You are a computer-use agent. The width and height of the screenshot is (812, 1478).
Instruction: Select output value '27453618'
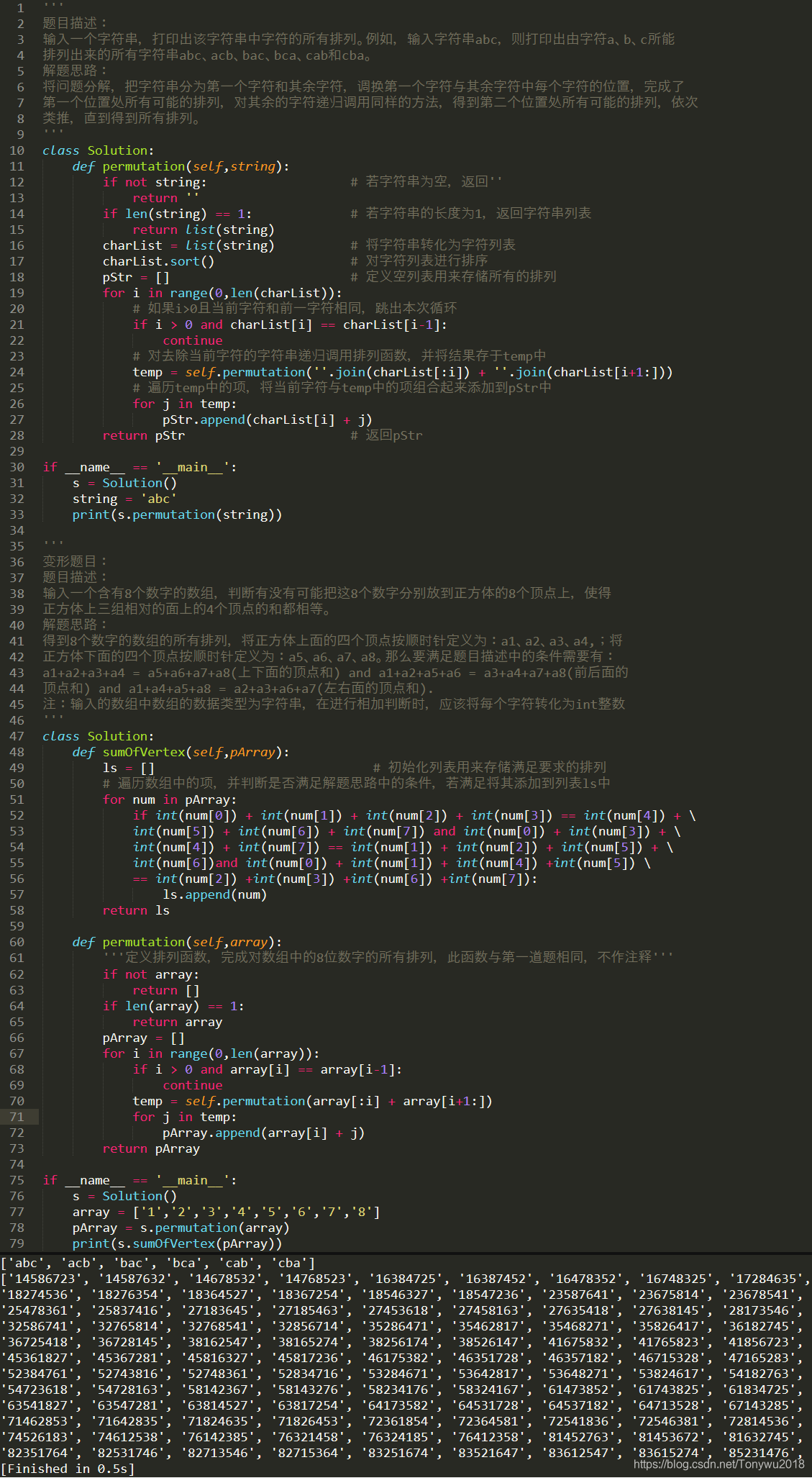point(402,1310)
